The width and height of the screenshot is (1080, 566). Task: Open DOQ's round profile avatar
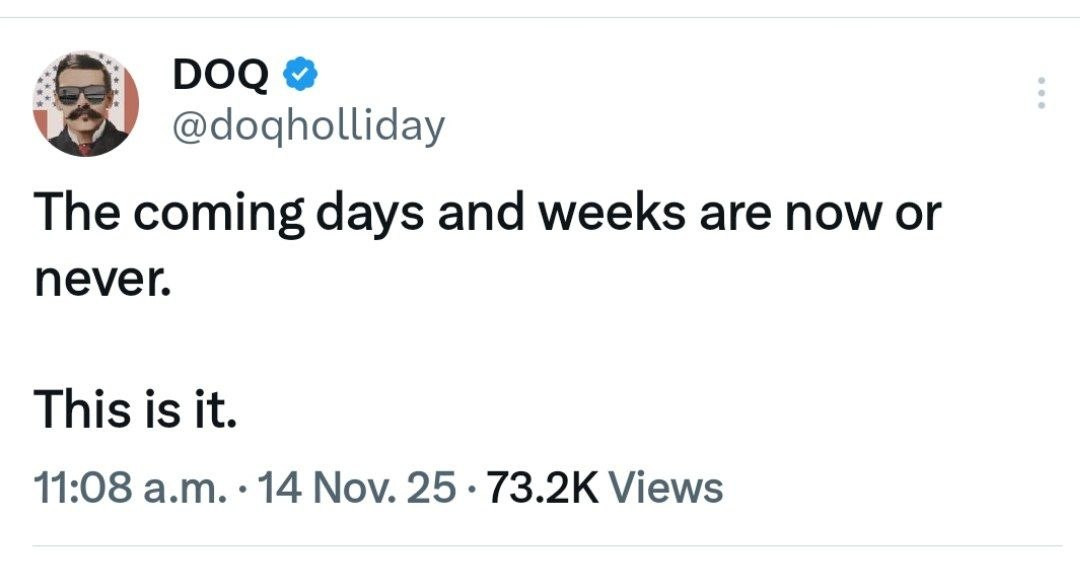86,103
